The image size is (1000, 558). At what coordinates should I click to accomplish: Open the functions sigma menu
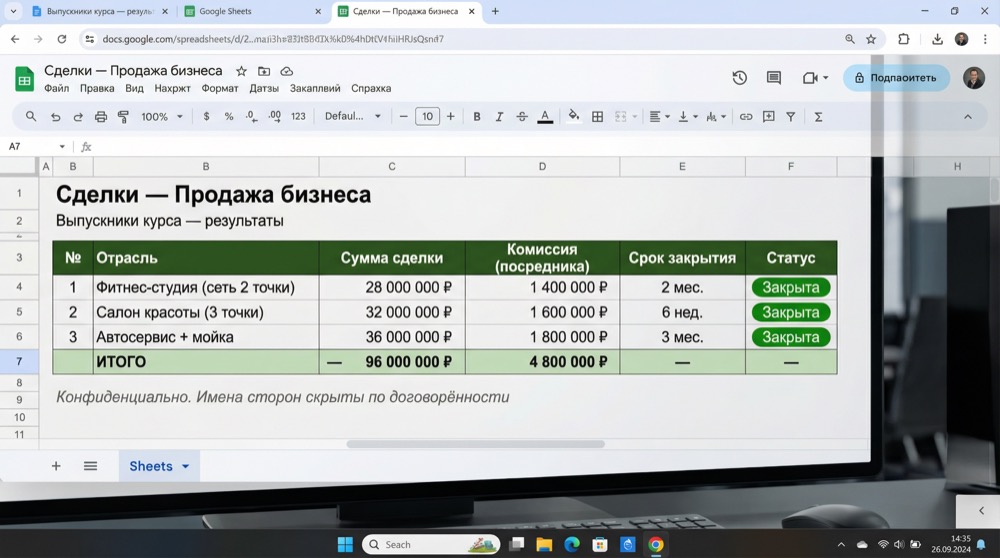click(818, 117)
